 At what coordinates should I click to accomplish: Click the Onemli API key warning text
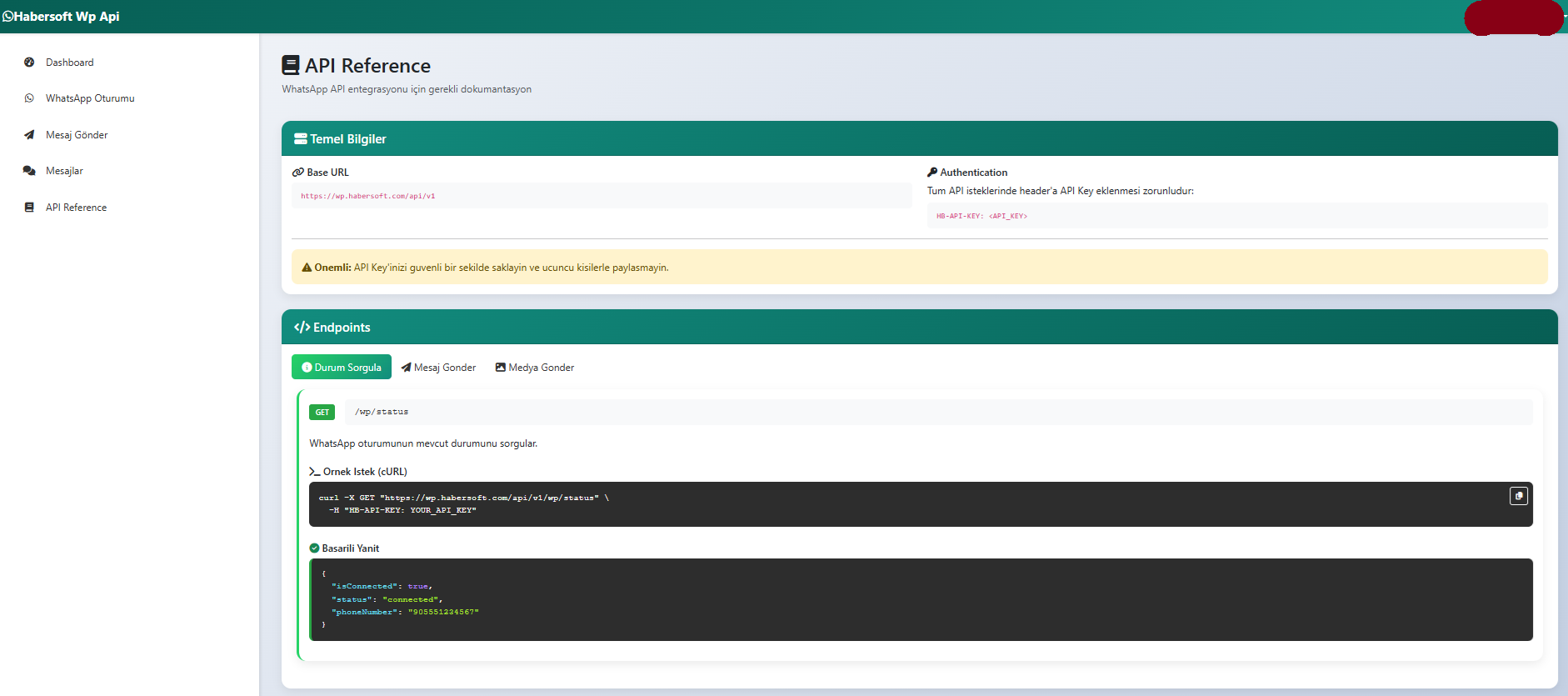[492, 268]
